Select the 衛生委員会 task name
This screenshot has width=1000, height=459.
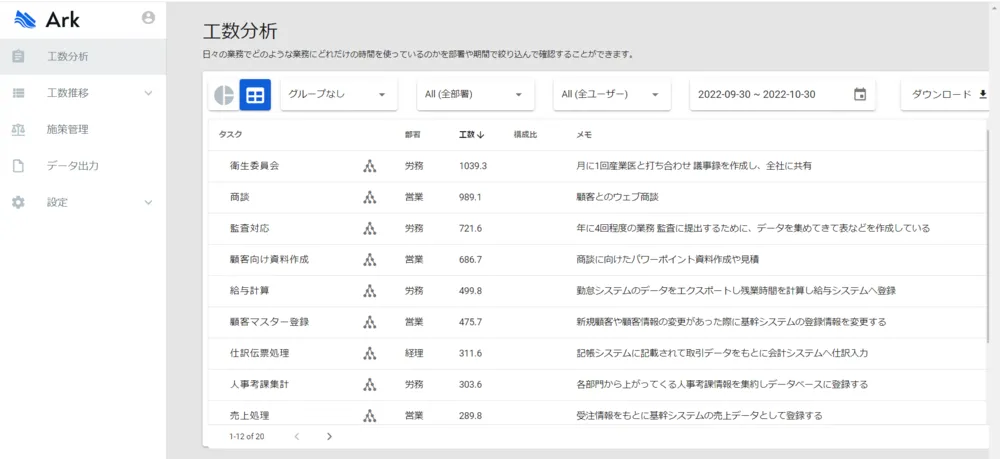coord(254,166)
